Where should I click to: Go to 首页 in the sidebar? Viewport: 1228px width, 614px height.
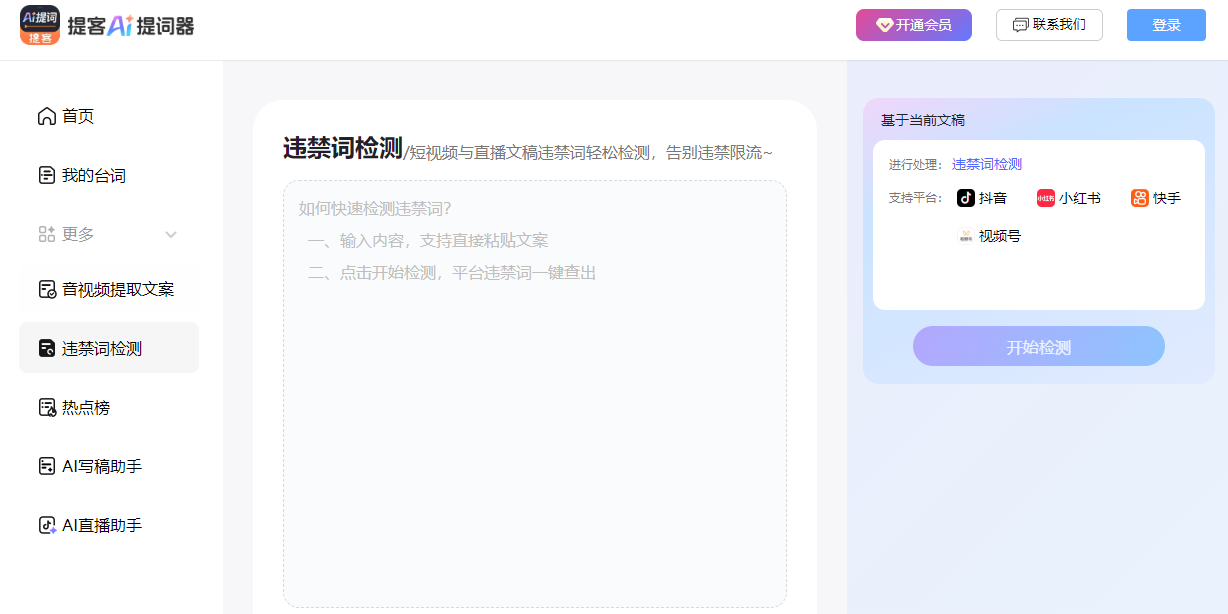click(78, 117)
